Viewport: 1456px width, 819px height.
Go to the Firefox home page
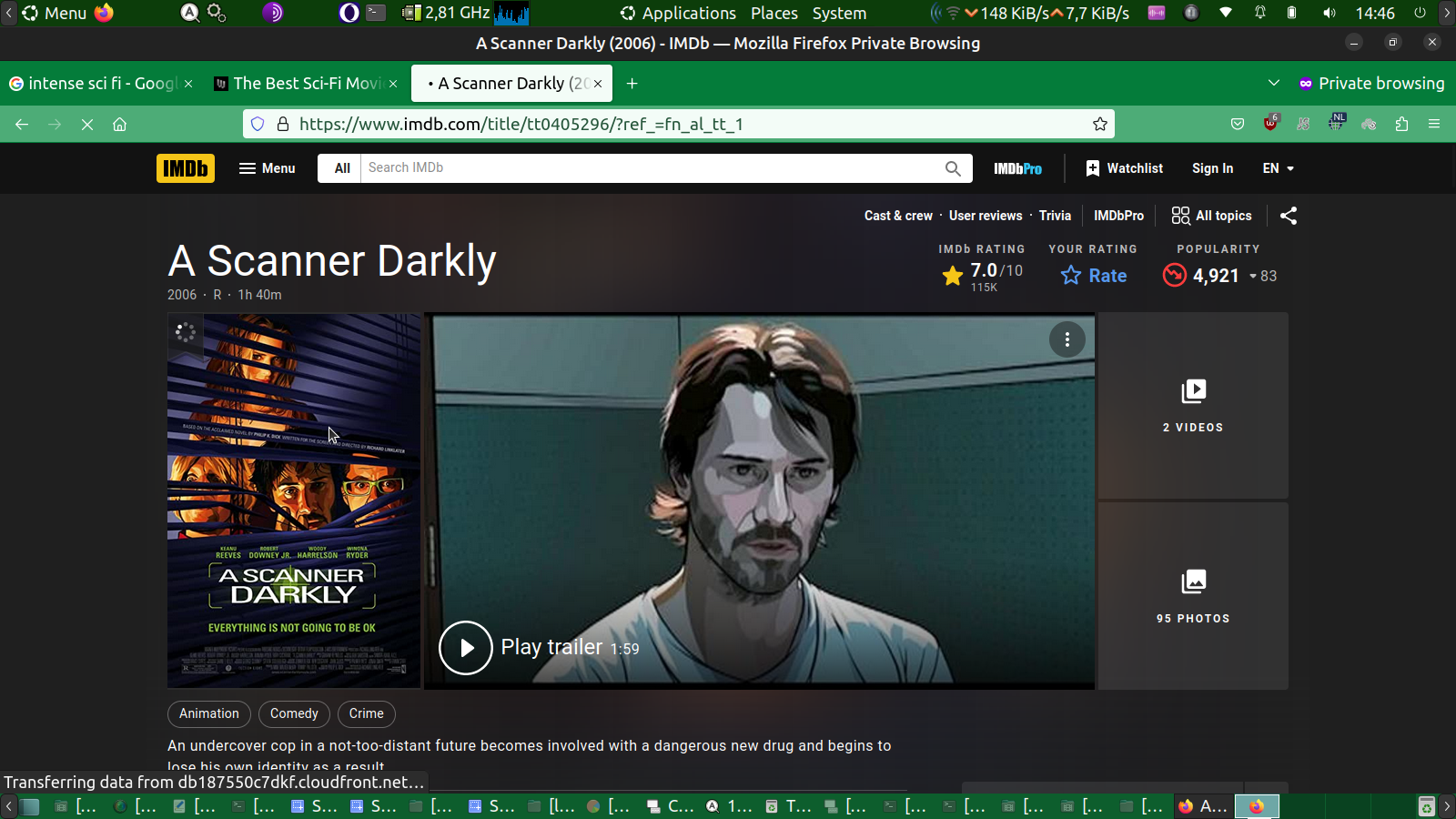point(119,125)
